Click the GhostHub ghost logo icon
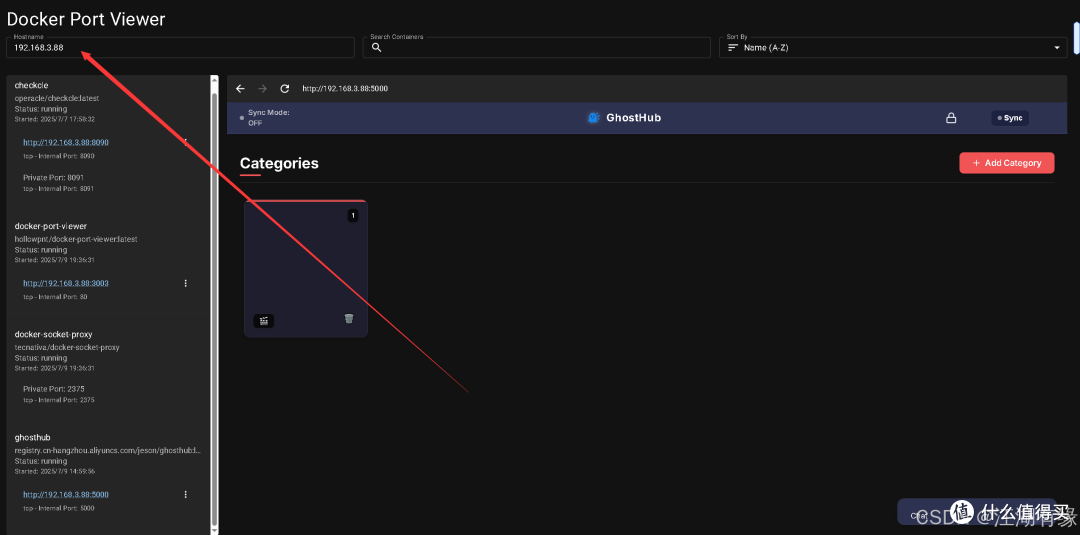The width and height of the screenshot is (1080, 535). tap(594, 118)
